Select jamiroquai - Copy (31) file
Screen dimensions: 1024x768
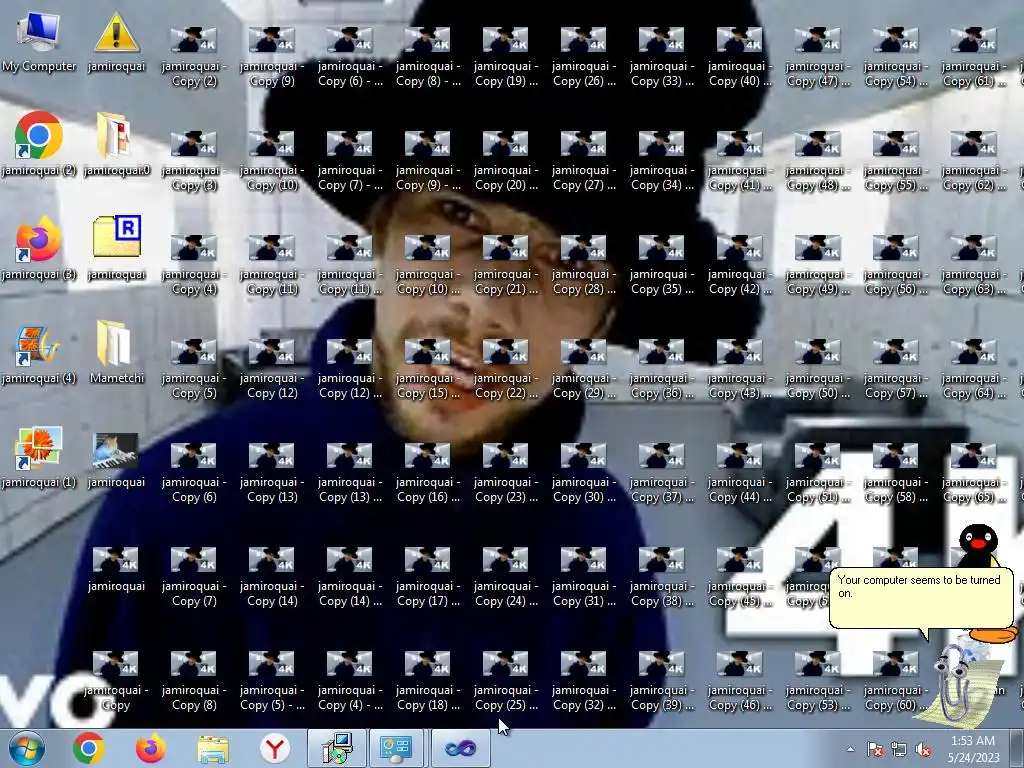click(x=583, y=575)
